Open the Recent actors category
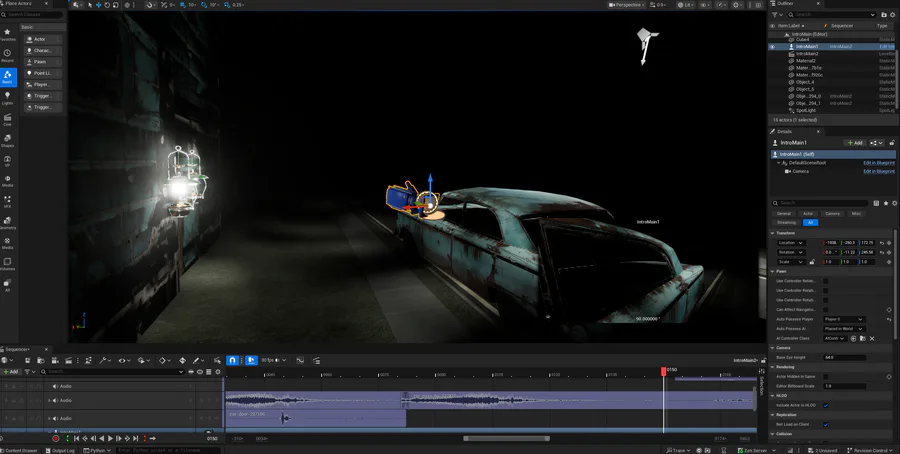 tap(8, 55)
